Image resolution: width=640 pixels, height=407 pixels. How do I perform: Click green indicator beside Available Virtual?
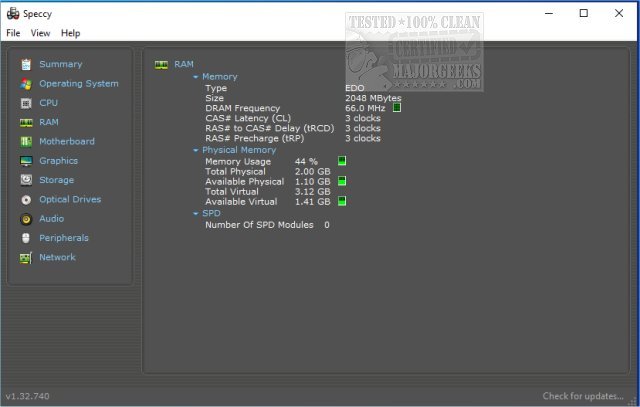[342, 201]
